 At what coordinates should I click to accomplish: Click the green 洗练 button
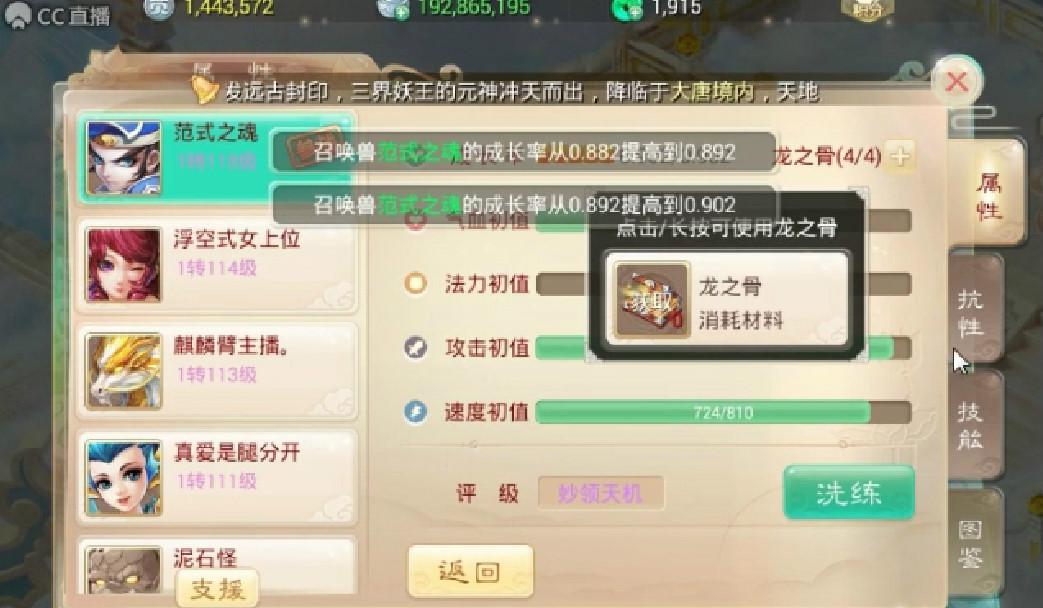(x=849, y=493)
